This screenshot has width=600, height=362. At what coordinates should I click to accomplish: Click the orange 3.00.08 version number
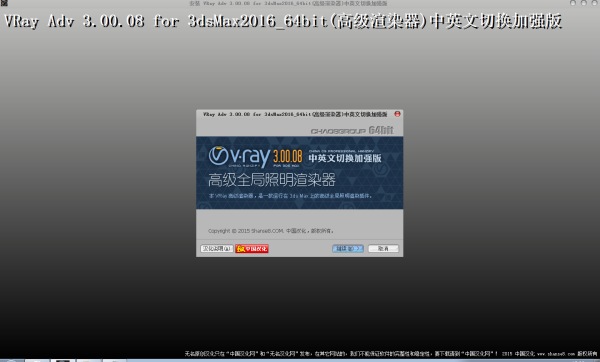coord(288,157)
